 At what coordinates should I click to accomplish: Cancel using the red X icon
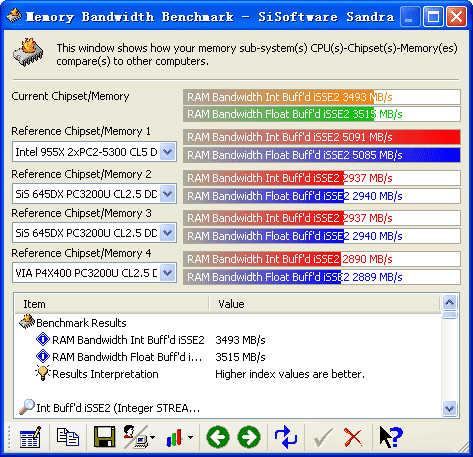click(x=353, y=437)
